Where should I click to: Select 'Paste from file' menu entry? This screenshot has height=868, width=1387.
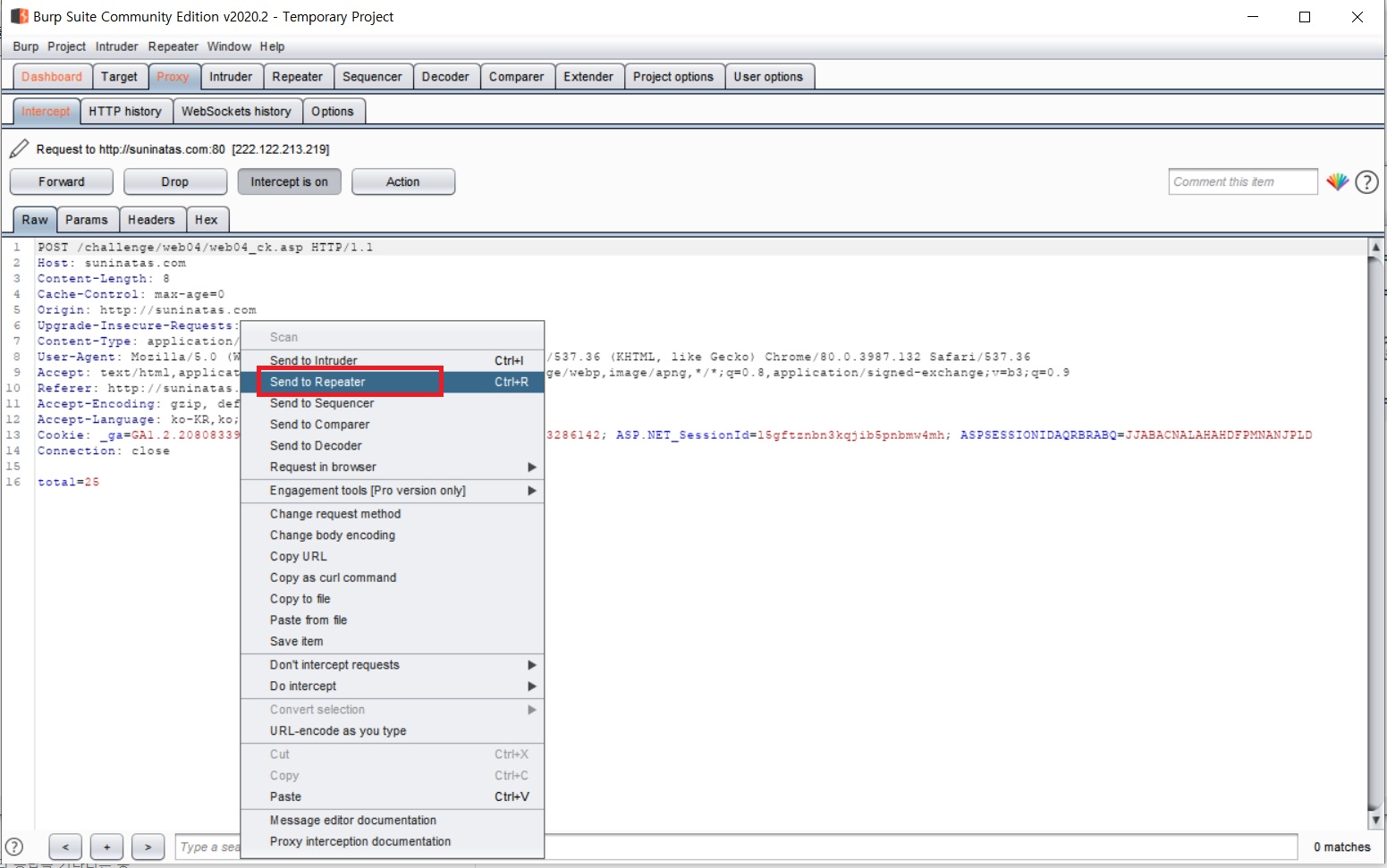point(393,619)
